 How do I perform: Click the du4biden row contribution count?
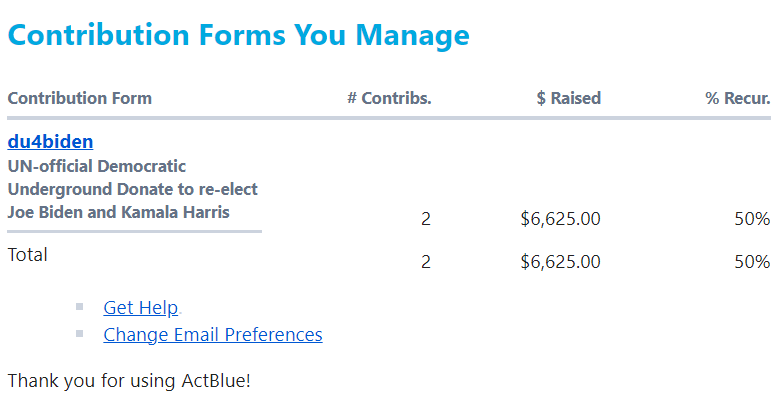[426, 219]
